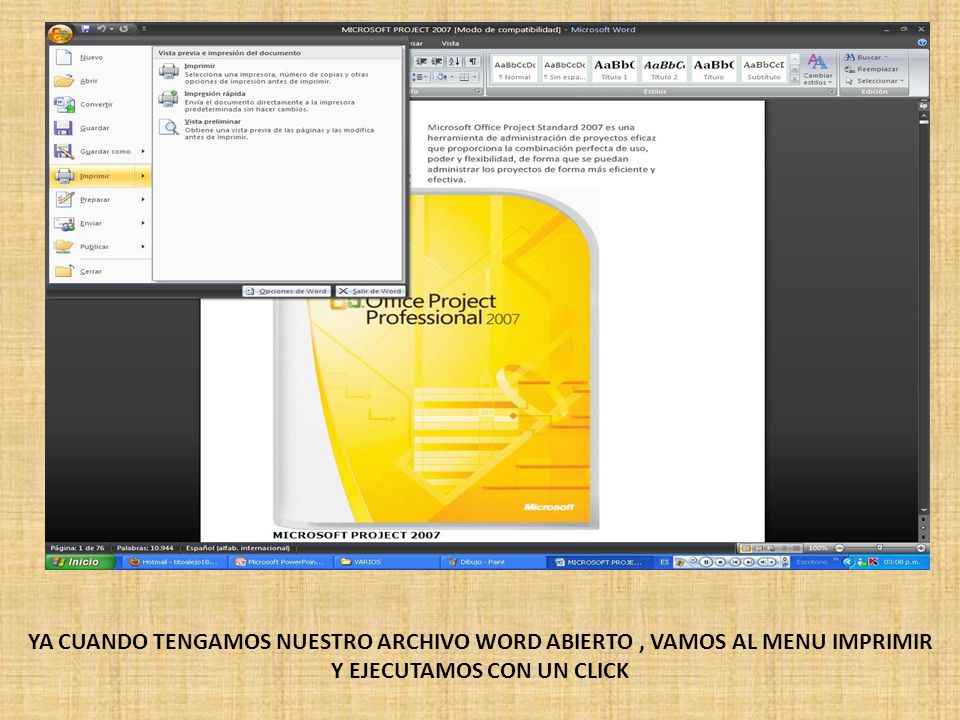
Task: Click the Imprimir printer icon in submenu
Action: [x=169, y=72]
